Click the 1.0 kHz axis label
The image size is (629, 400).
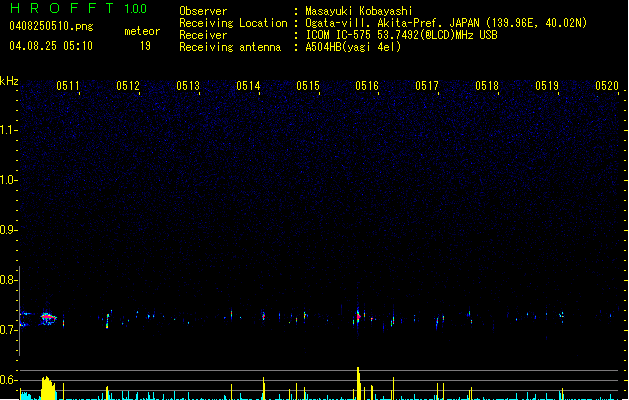tap(8, 180)
